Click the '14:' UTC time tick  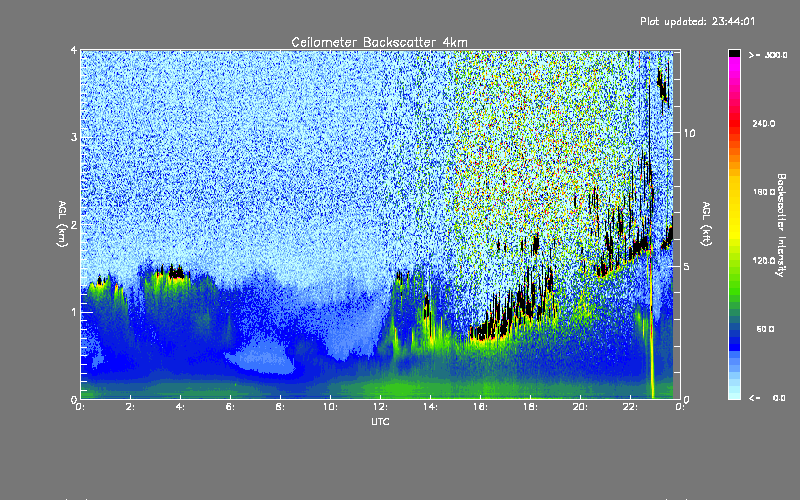click(x=430, y=407)
